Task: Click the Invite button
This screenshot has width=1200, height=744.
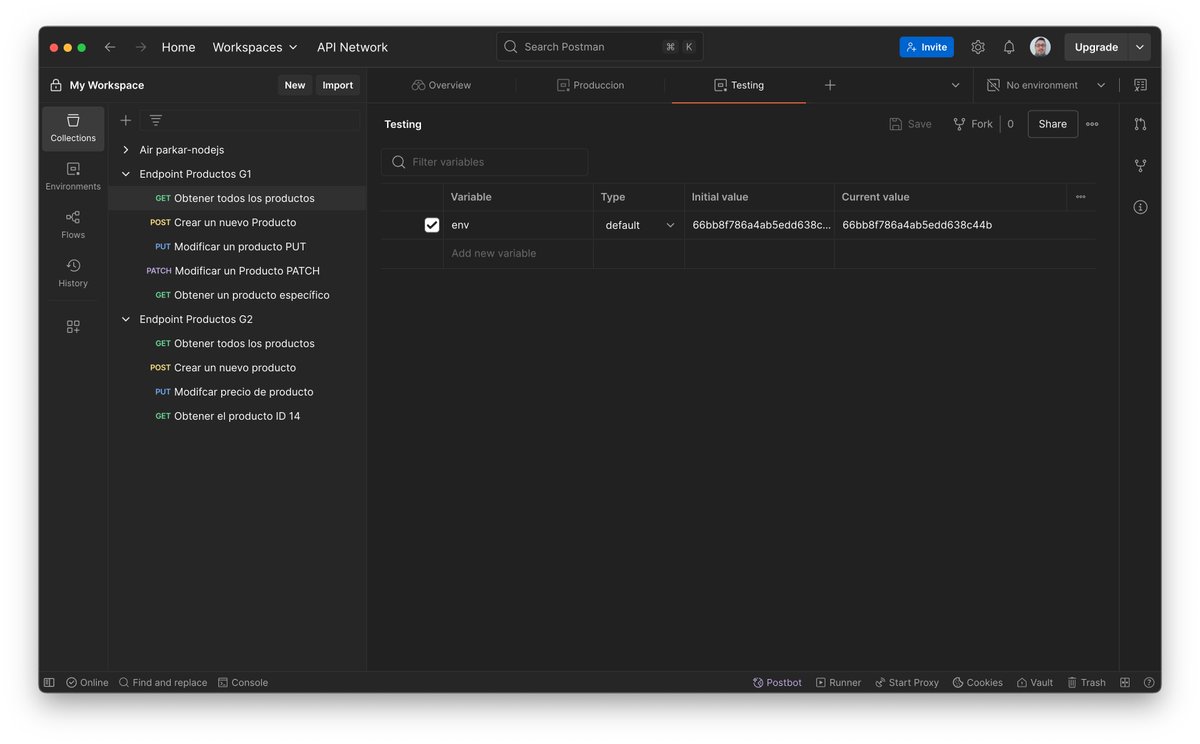Action: click(x=927, y=47)
